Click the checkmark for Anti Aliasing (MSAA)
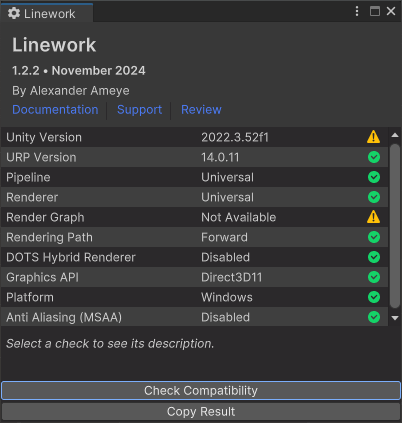402x423 pixels. (374, 317)
